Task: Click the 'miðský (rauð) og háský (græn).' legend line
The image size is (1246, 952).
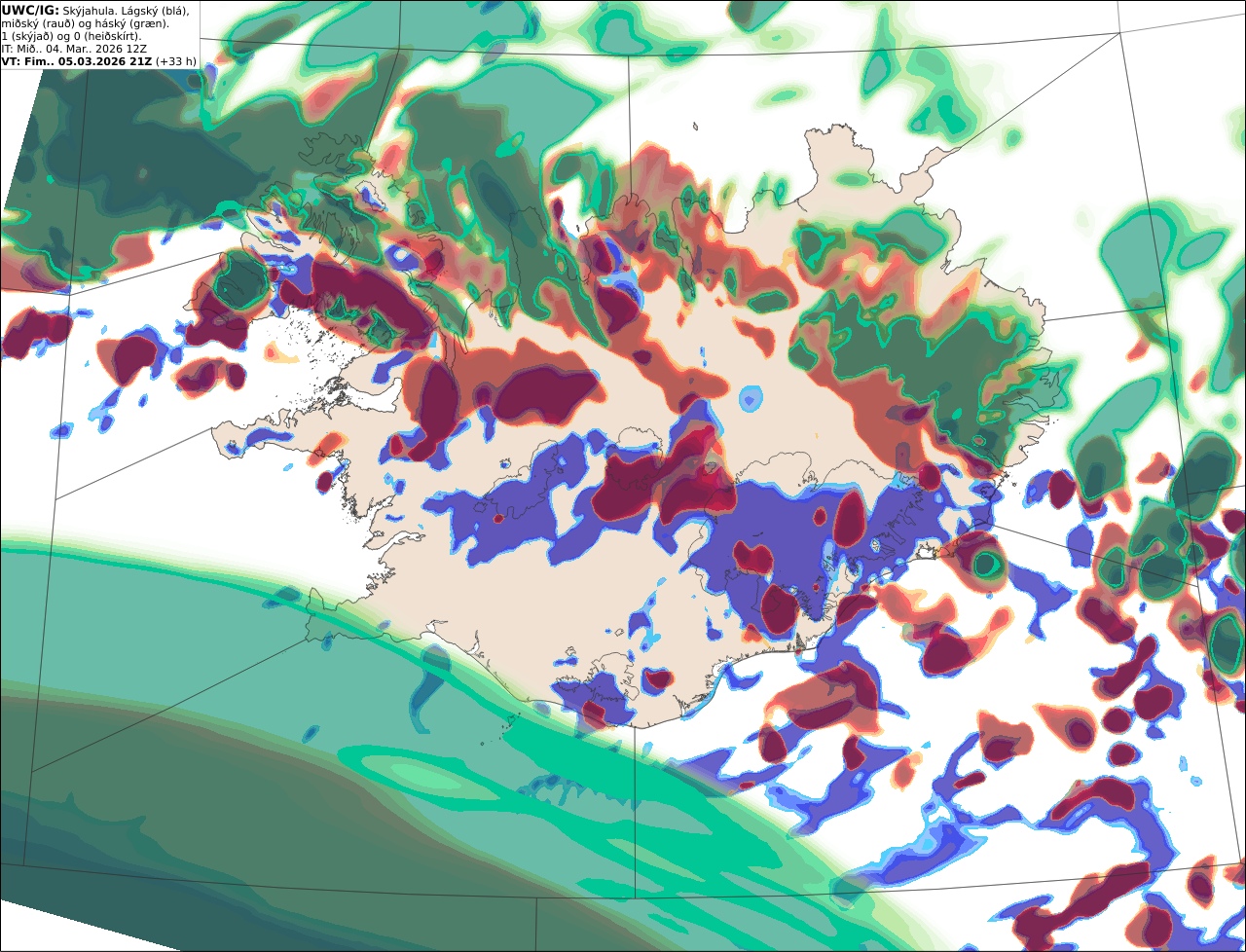Action: click(x=85, y=22)
